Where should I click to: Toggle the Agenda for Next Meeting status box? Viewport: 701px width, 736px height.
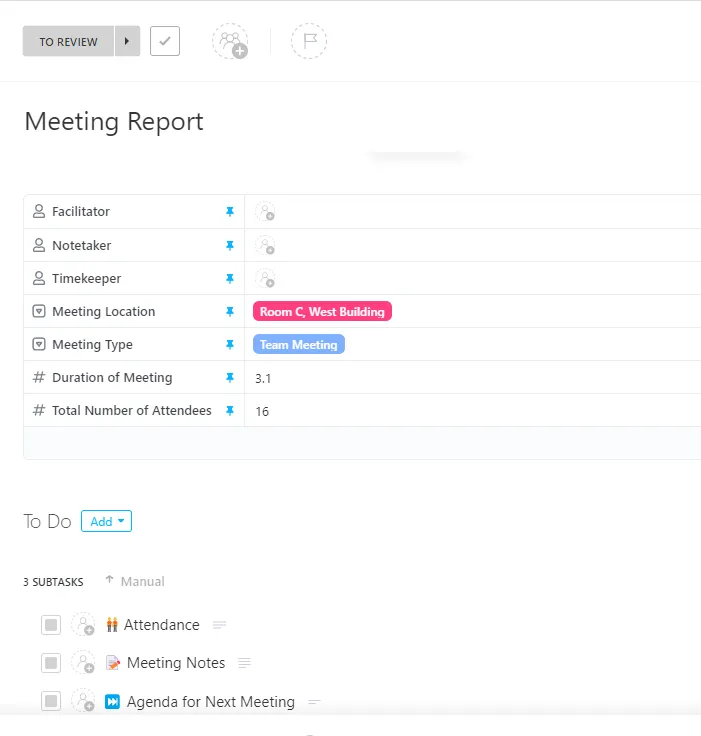(51, 701)
